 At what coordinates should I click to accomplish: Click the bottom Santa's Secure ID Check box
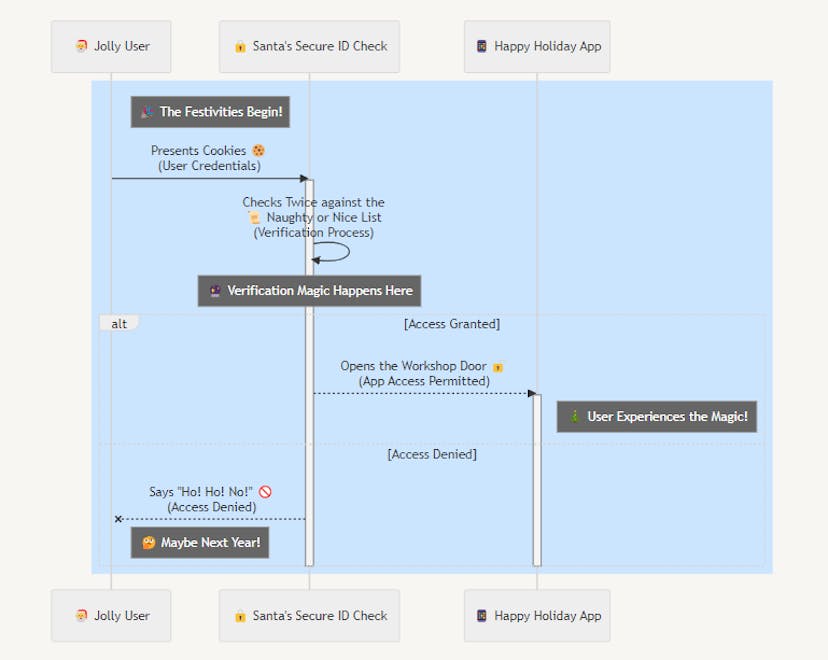point(309,616)
